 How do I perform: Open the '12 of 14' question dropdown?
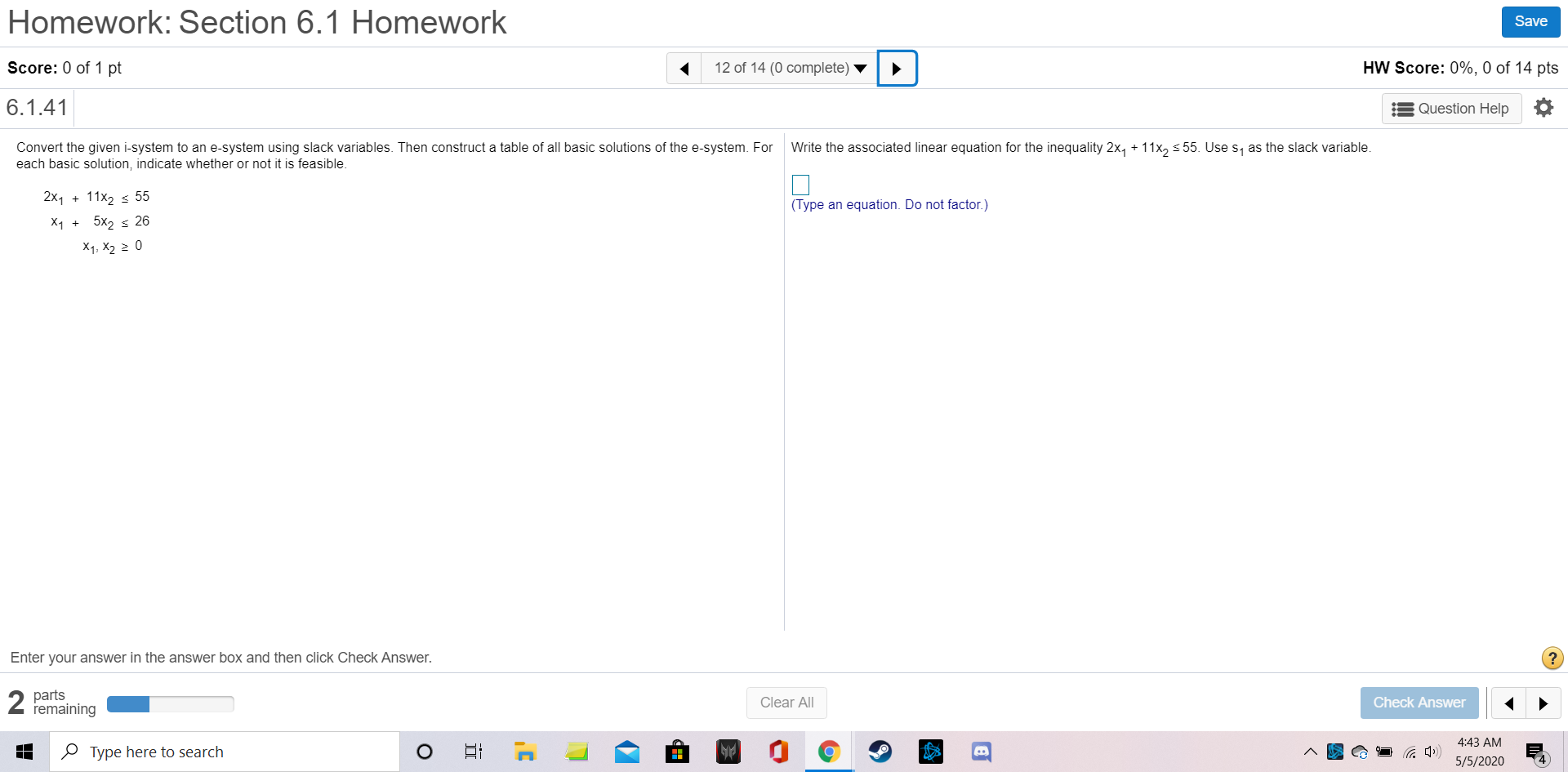pos(790,69)
